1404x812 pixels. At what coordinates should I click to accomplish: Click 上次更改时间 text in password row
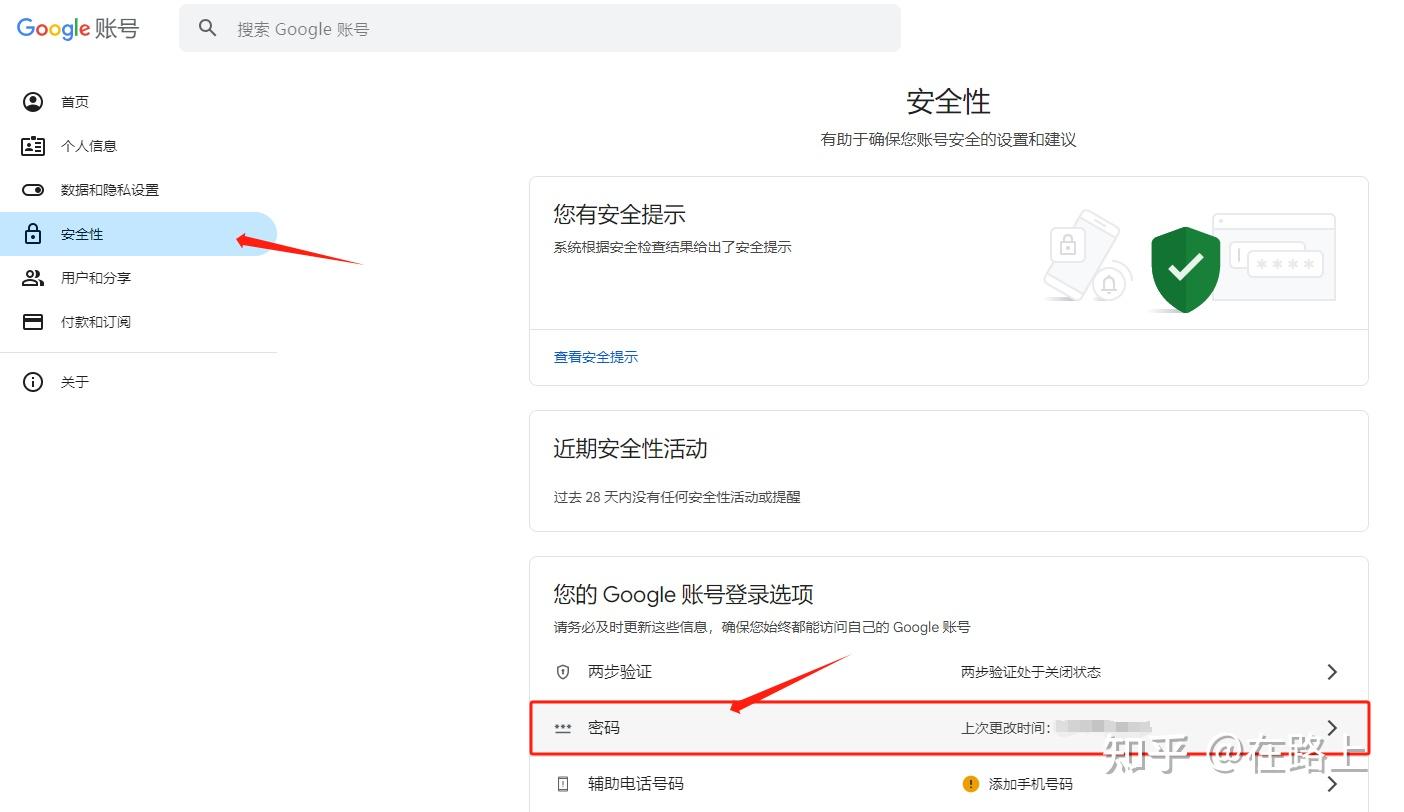click(x=1005, y=728)
